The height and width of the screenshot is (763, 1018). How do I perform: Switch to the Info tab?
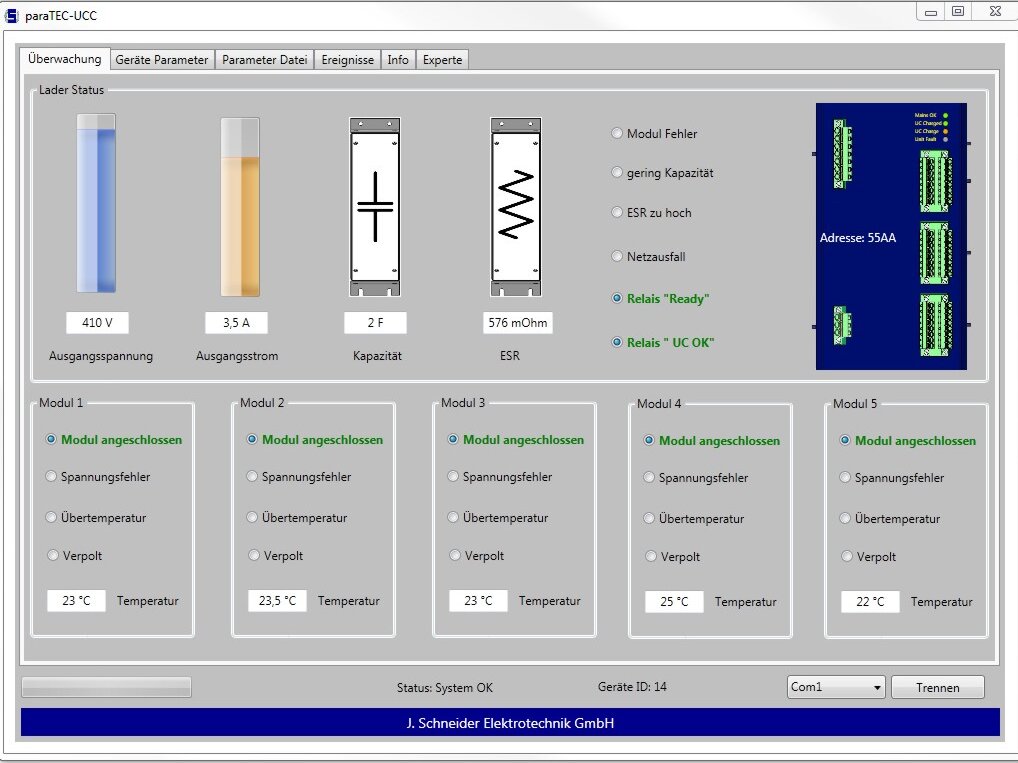tap(398, 60)
